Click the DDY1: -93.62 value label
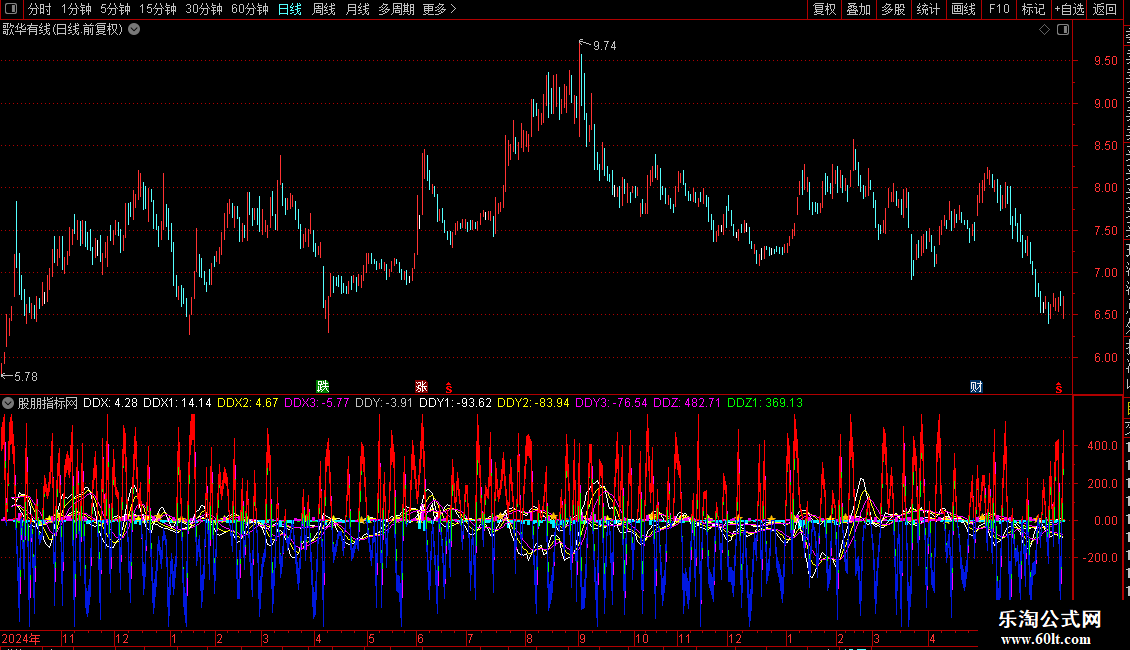Viewport: 1130px width, 650px height. (455, 403)
